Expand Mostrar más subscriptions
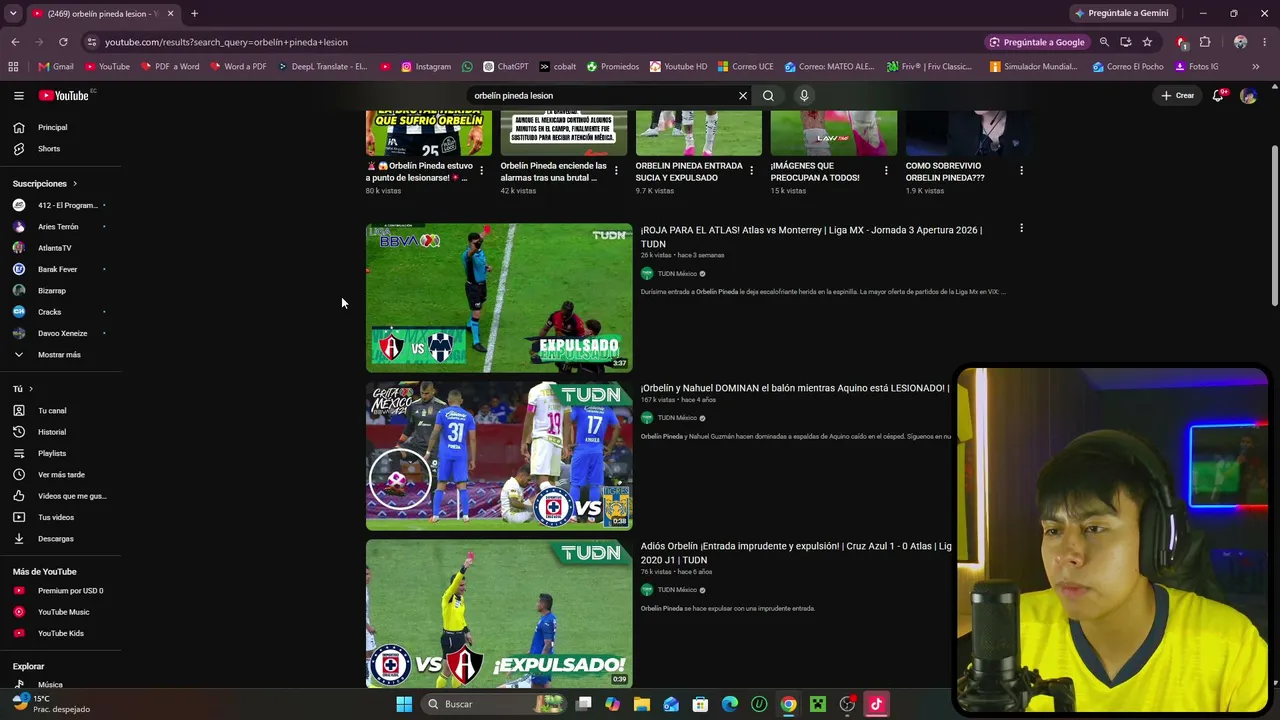1280x720 pixels. (x=61, y=355)
